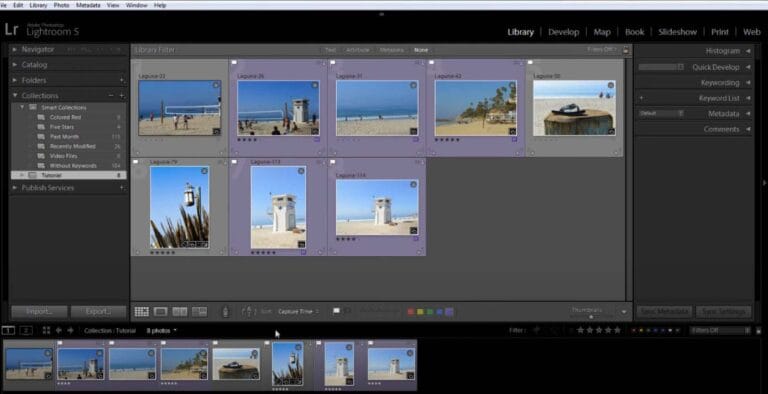This screenshot has width=768, height=394.
Task: Go back to previous source arrow
Action: pyautogui.click(x=59, y=330)
